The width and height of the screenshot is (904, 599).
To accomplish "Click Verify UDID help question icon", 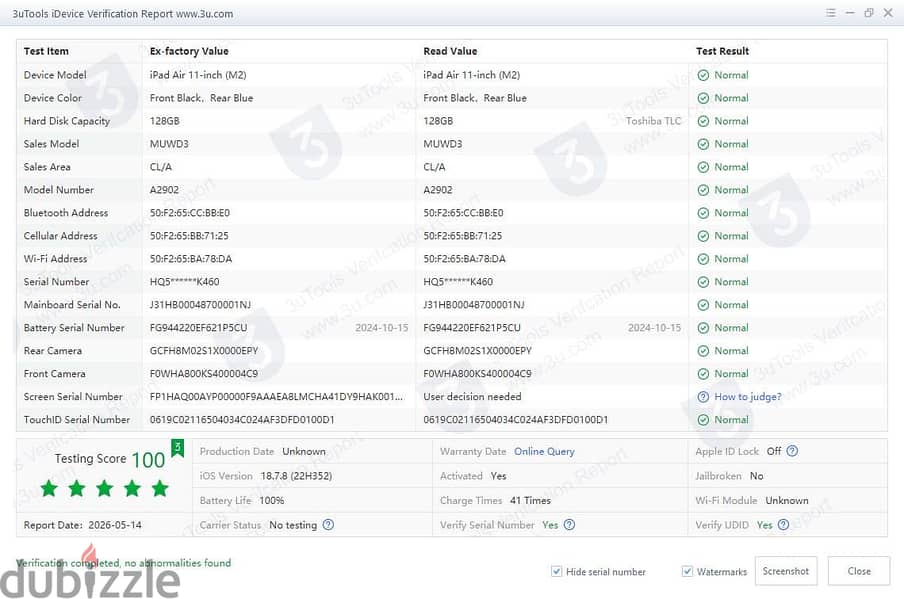I will (783, 525).
